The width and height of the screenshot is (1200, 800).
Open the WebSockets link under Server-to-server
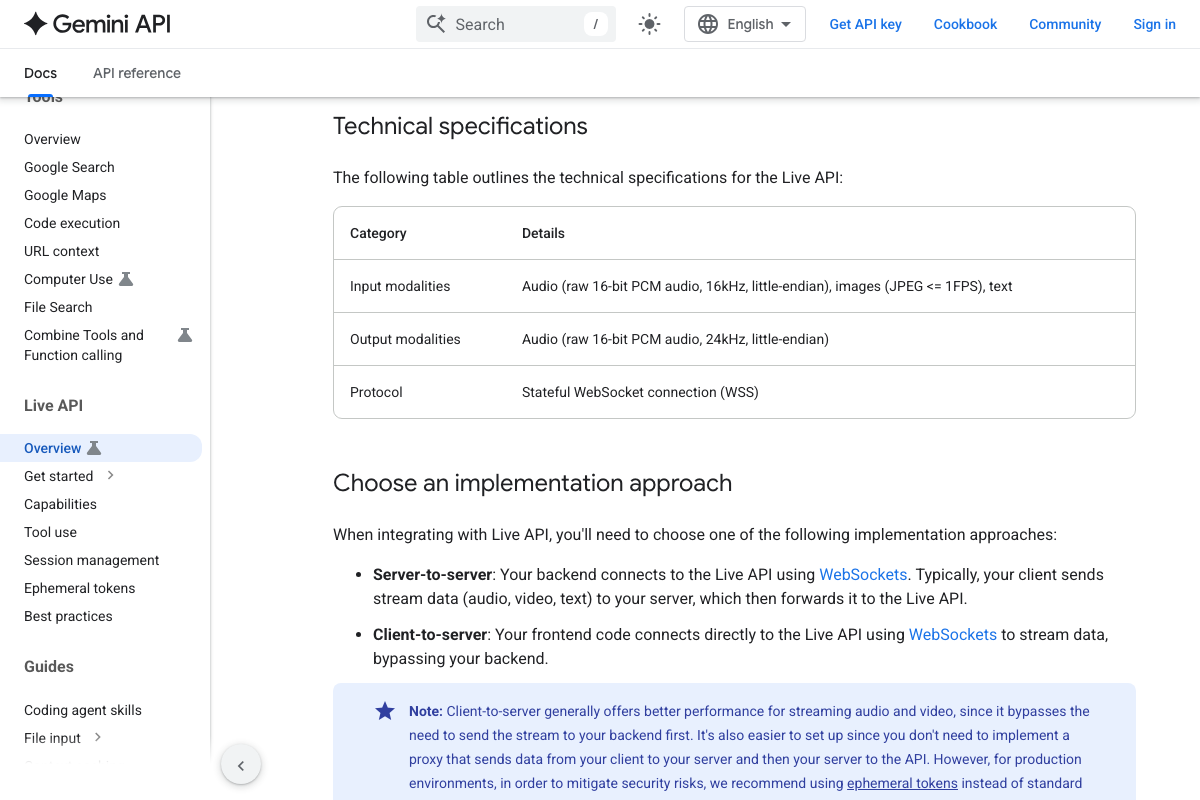[863, 574]
